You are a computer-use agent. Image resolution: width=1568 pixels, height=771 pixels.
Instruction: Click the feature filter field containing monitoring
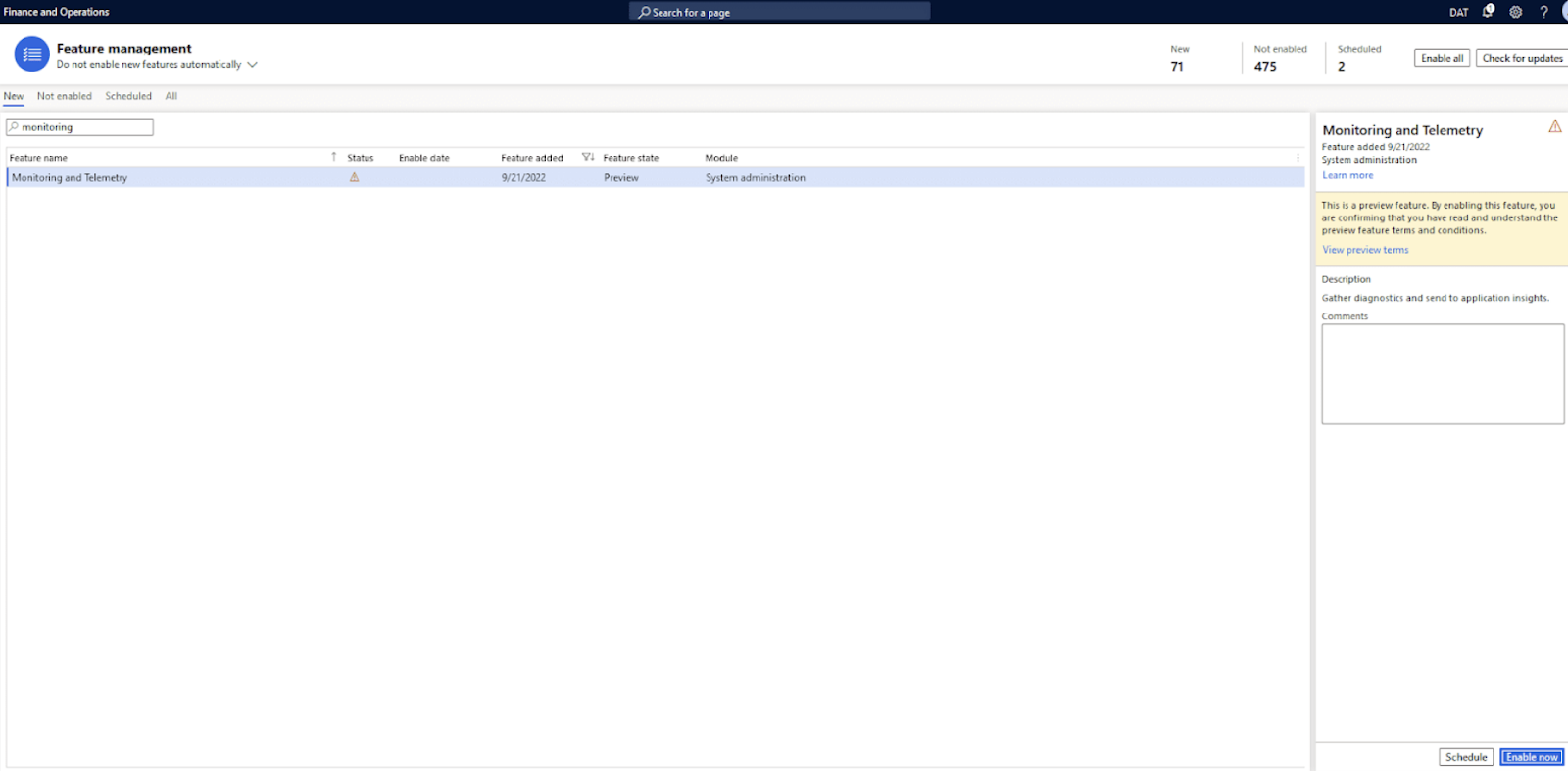79,127
